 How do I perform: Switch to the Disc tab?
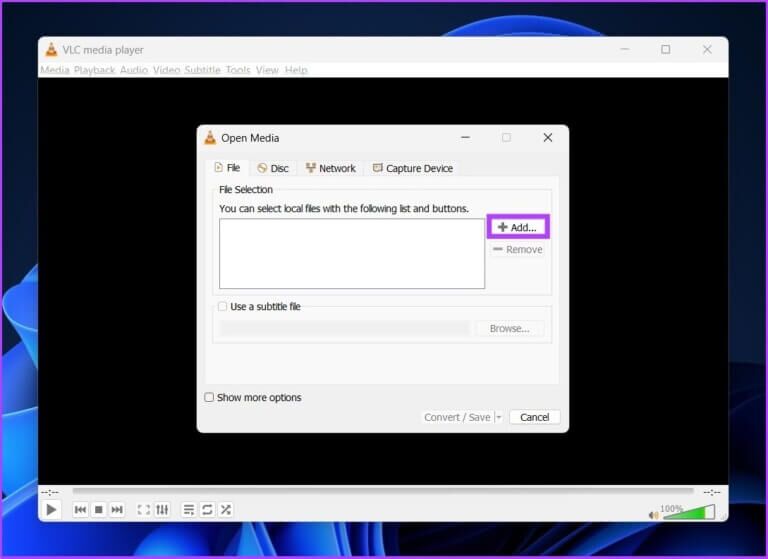tap(273, 169)
